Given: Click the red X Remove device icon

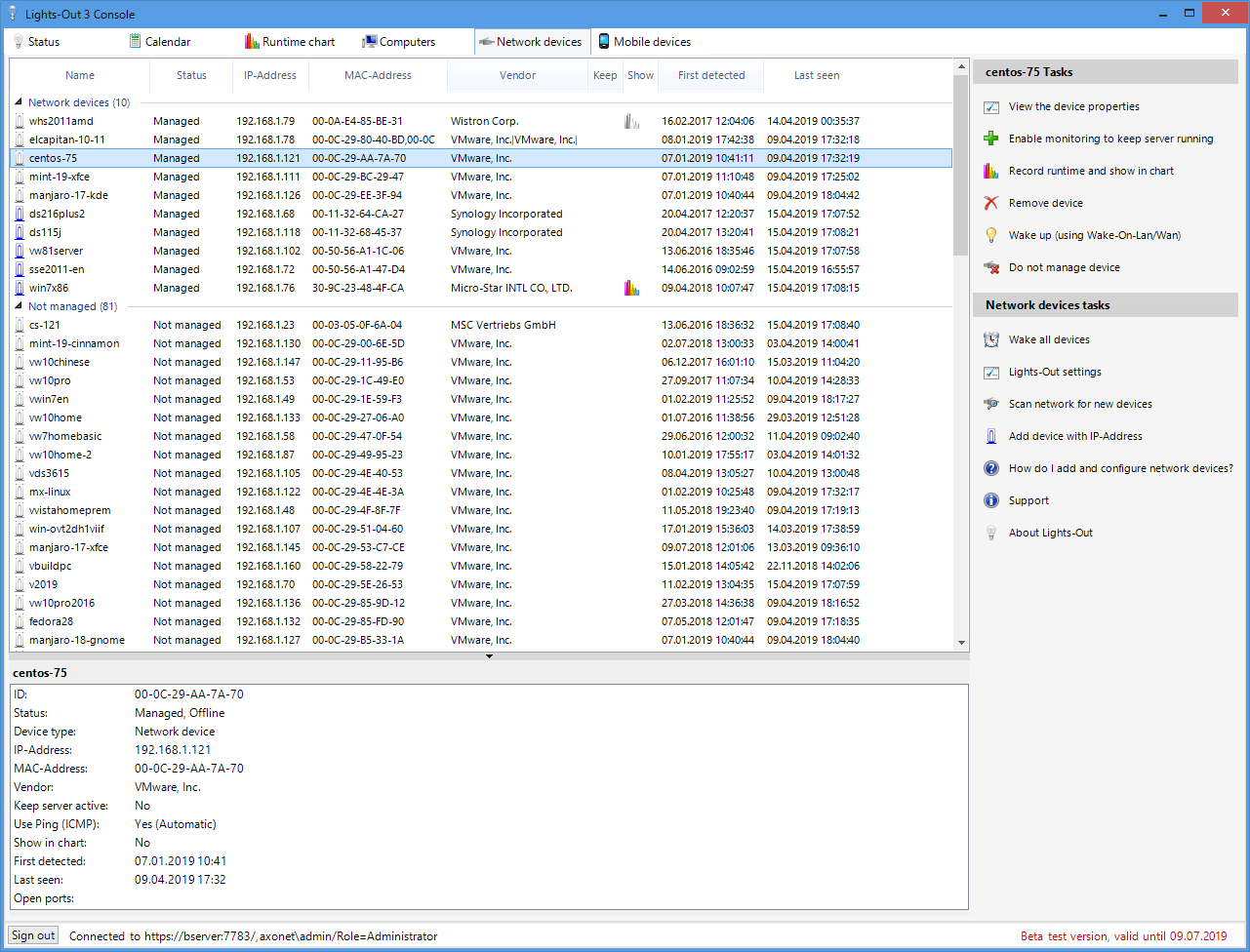Looking at the screenshot, I should coord(991,203).
